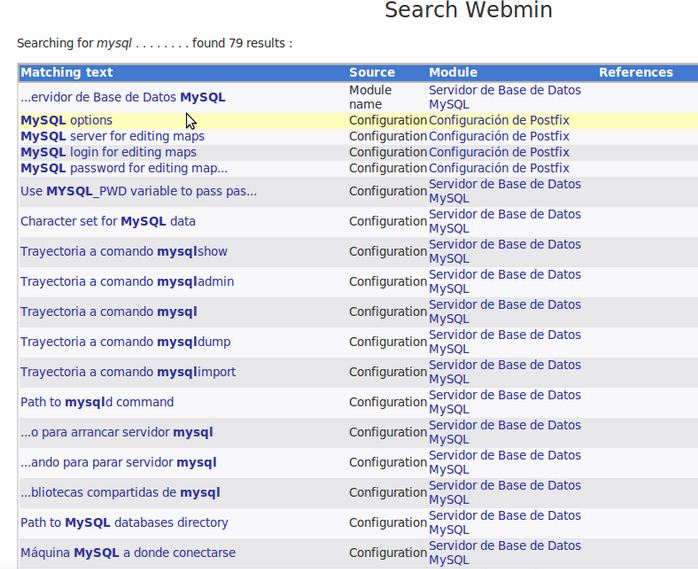Open 'Máquina MySQL a donde conectarse' result
698x569 pixels.
tap(128, 552)
